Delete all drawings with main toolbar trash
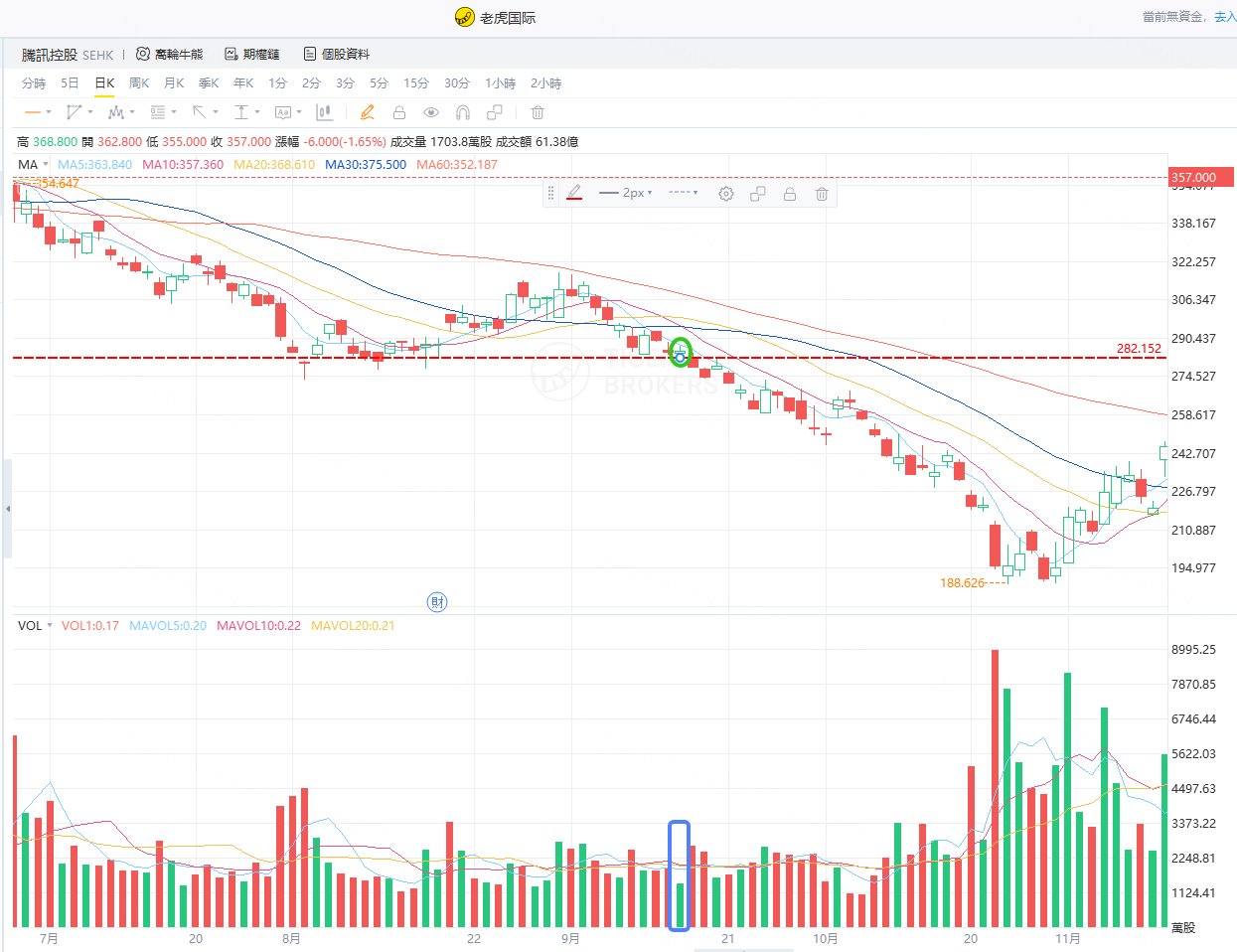 pyautogui.click(x=538, y=112)
